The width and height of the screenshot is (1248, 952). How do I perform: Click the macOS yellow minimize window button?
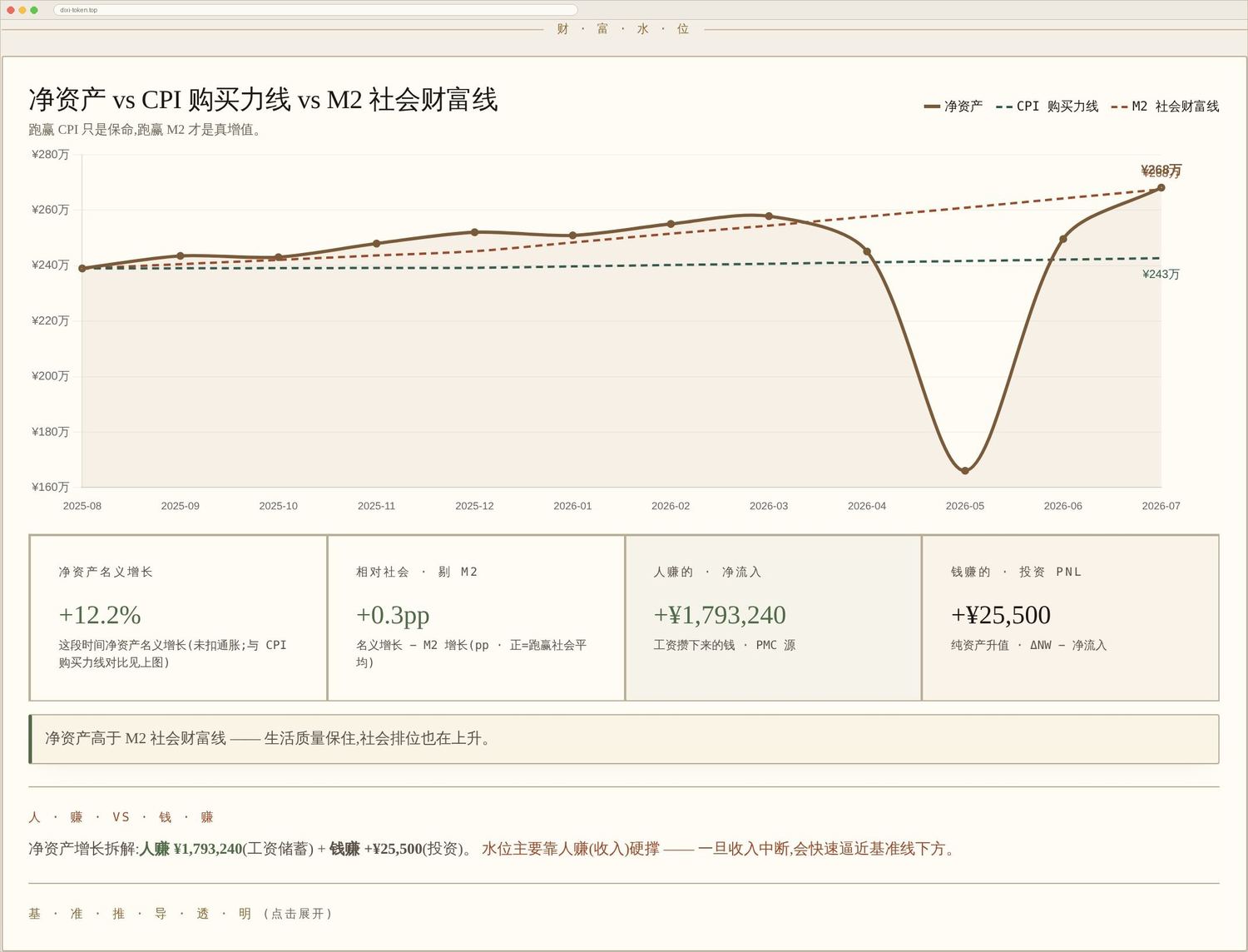coord(22,10)
